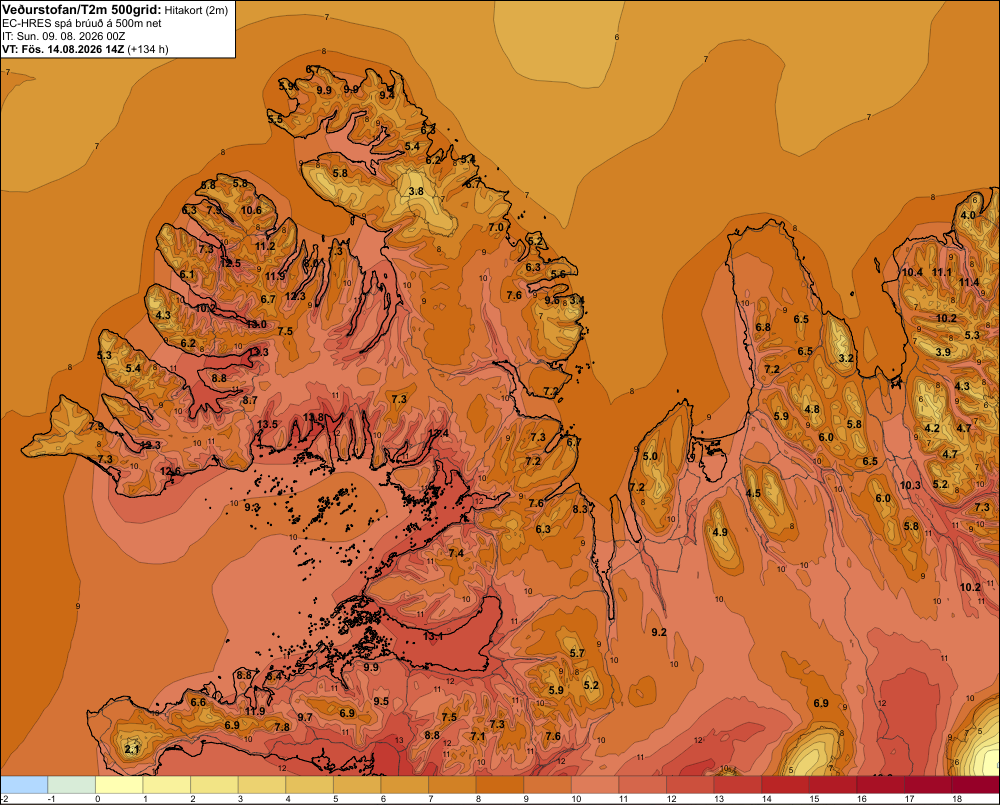Choose the dark red legend swatch for 17 to 18
Screen dimensions: 1000x805
coord(928,784)
